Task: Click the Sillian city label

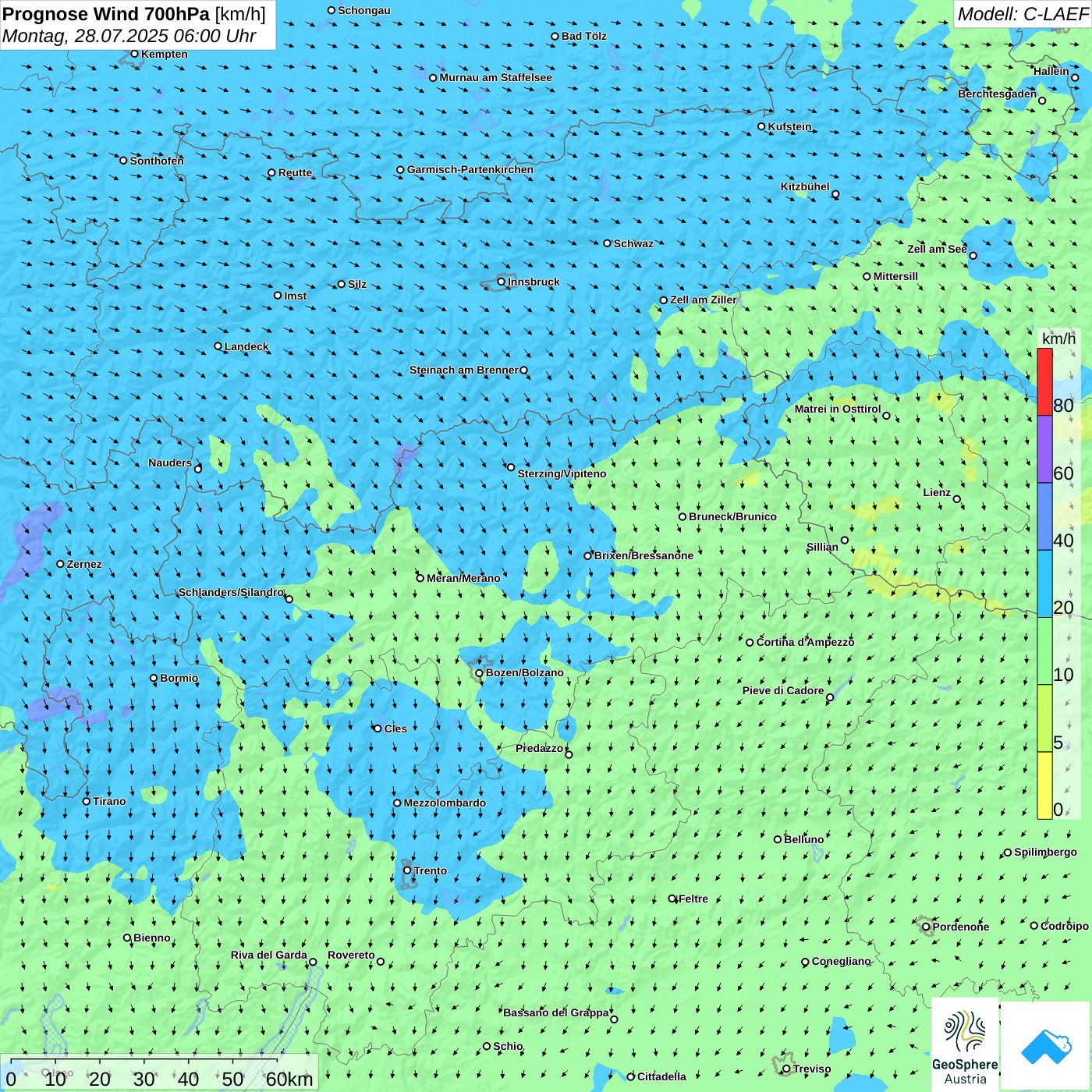Action: coord(822,547)
